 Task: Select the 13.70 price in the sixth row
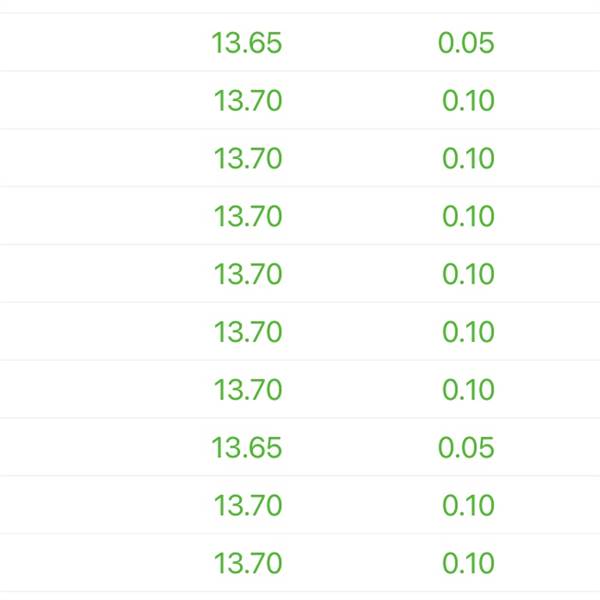(248, 332)
